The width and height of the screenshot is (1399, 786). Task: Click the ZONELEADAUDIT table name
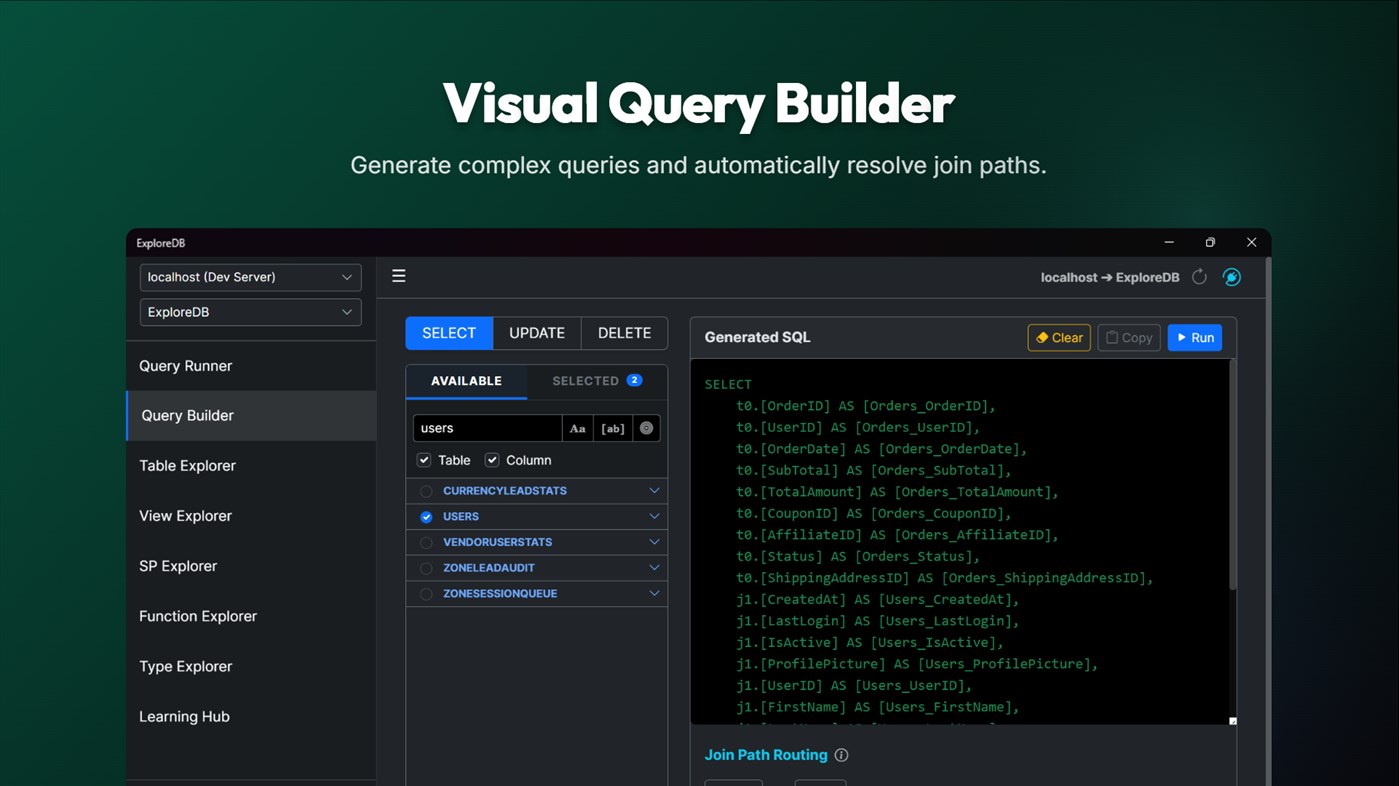coord(489,568)
